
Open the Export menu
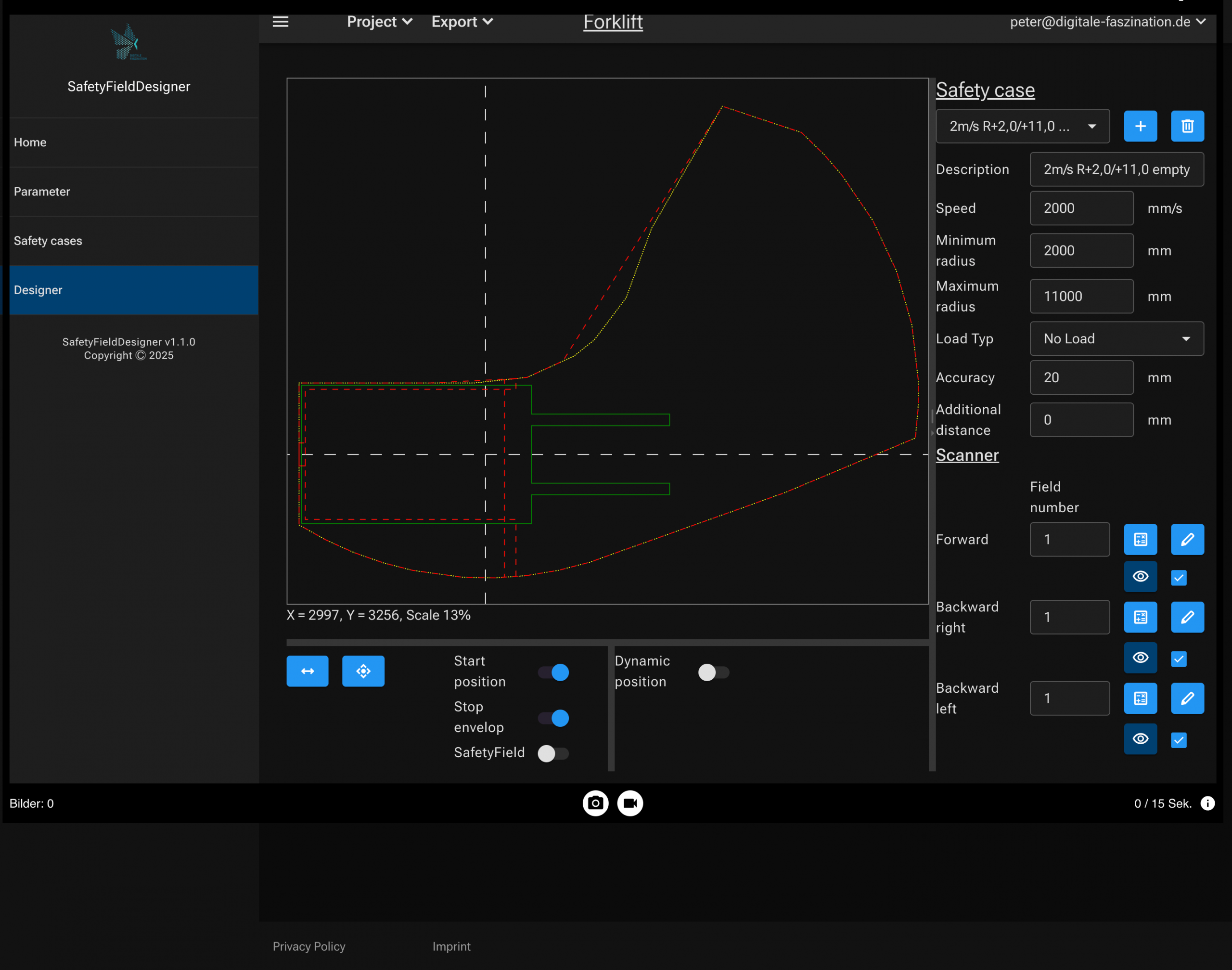(x=462, y=22)
